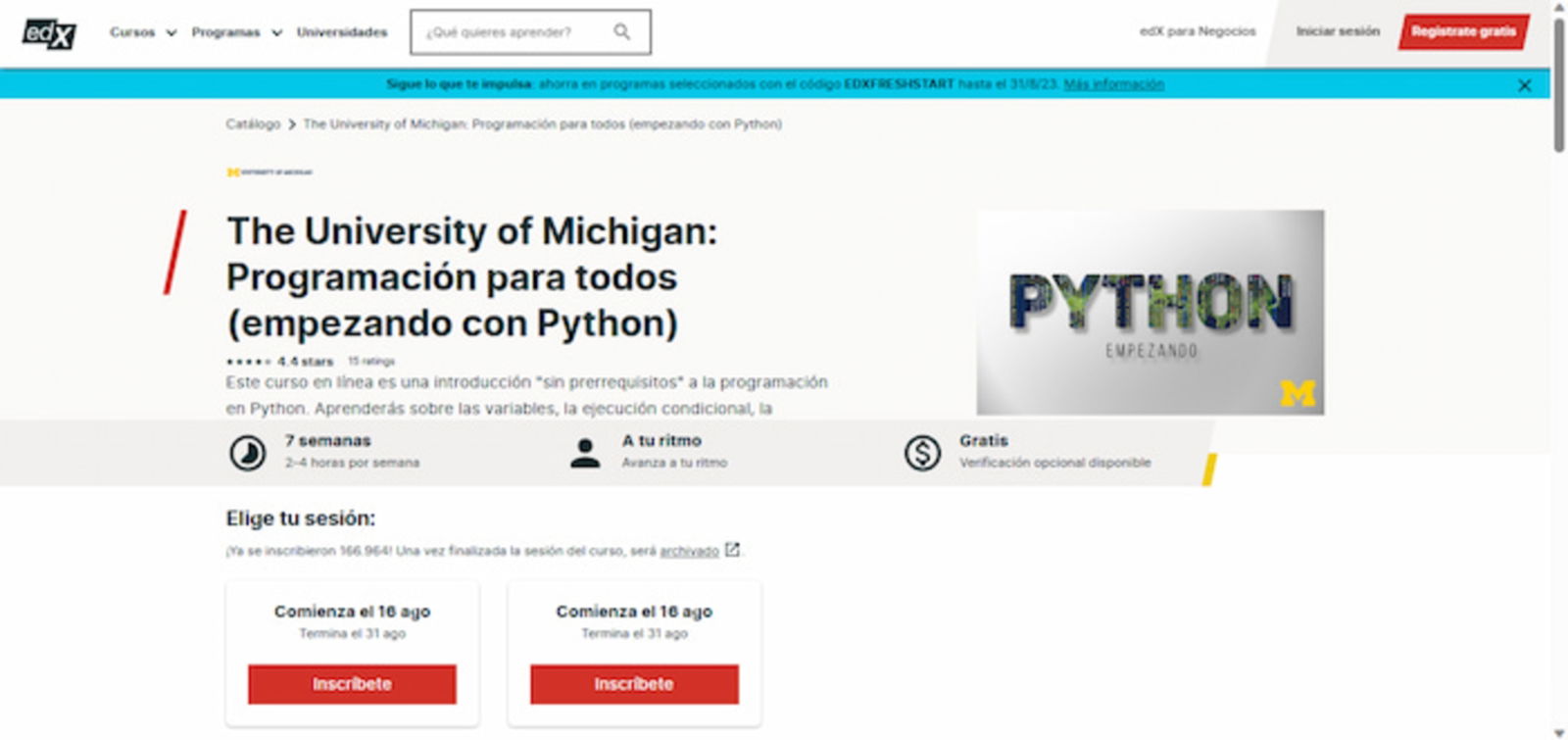Viewport: 1568px width, 740px height.
Task: Click the magnifying glass search icon
Action: pos(622,32)
